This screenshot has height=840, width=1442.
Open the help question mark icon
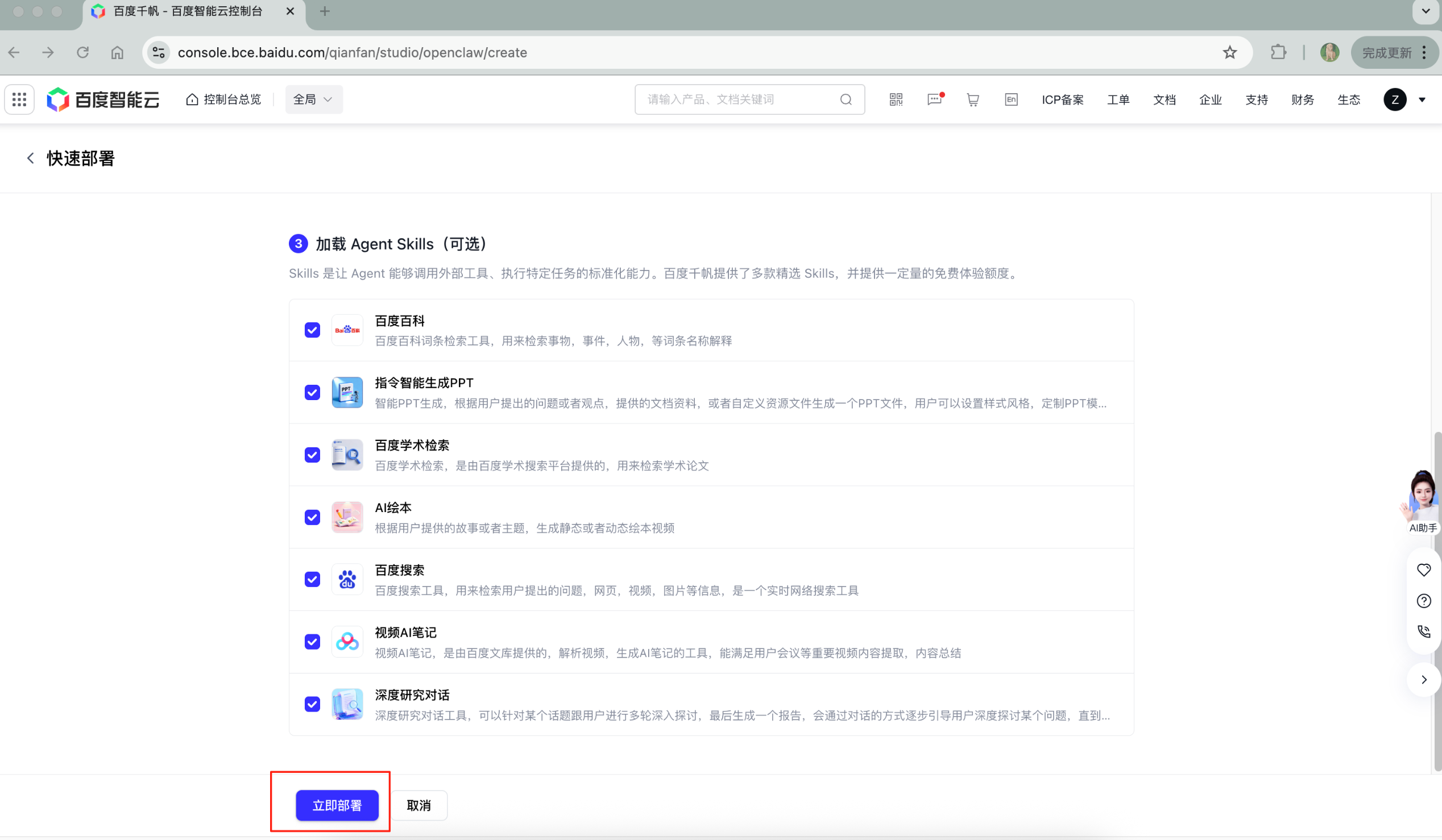(x=1423, y=600)
